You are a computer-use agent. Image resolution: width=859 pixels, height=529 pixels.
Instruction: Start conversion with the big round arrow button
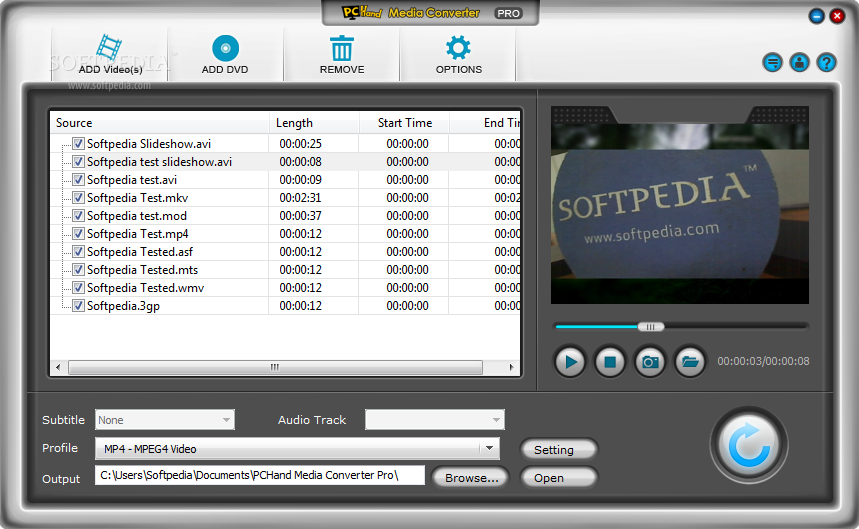click(749, 445)
